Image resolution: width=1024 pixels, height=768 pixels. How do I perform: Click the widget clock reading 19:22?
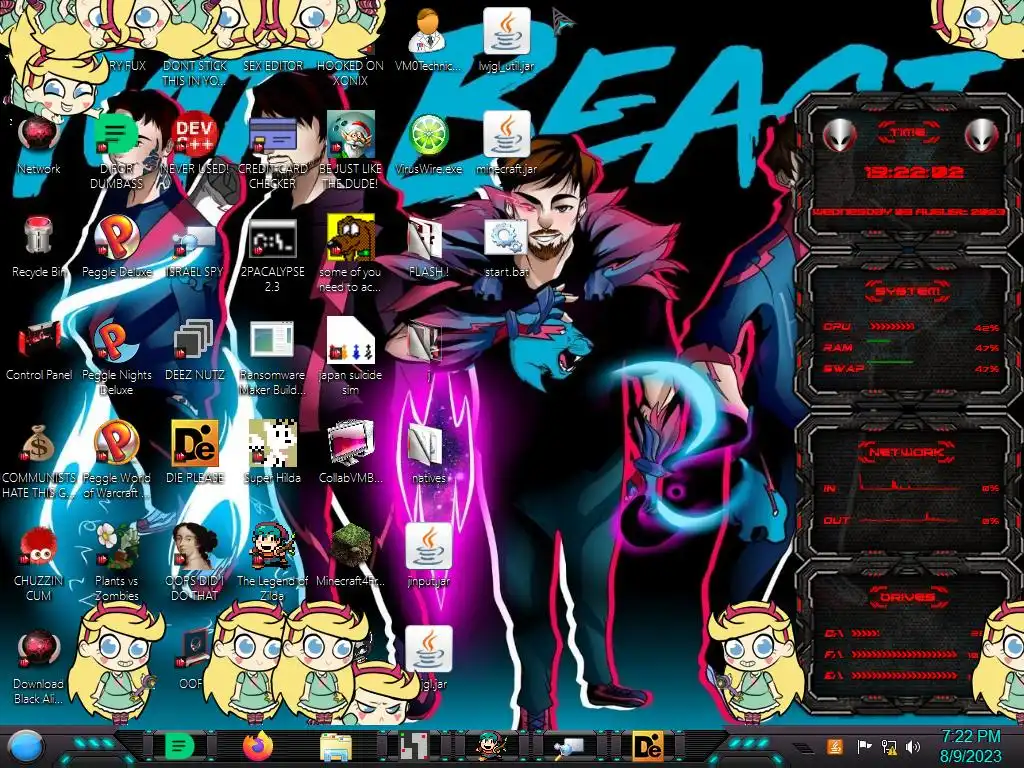[913, 172]
